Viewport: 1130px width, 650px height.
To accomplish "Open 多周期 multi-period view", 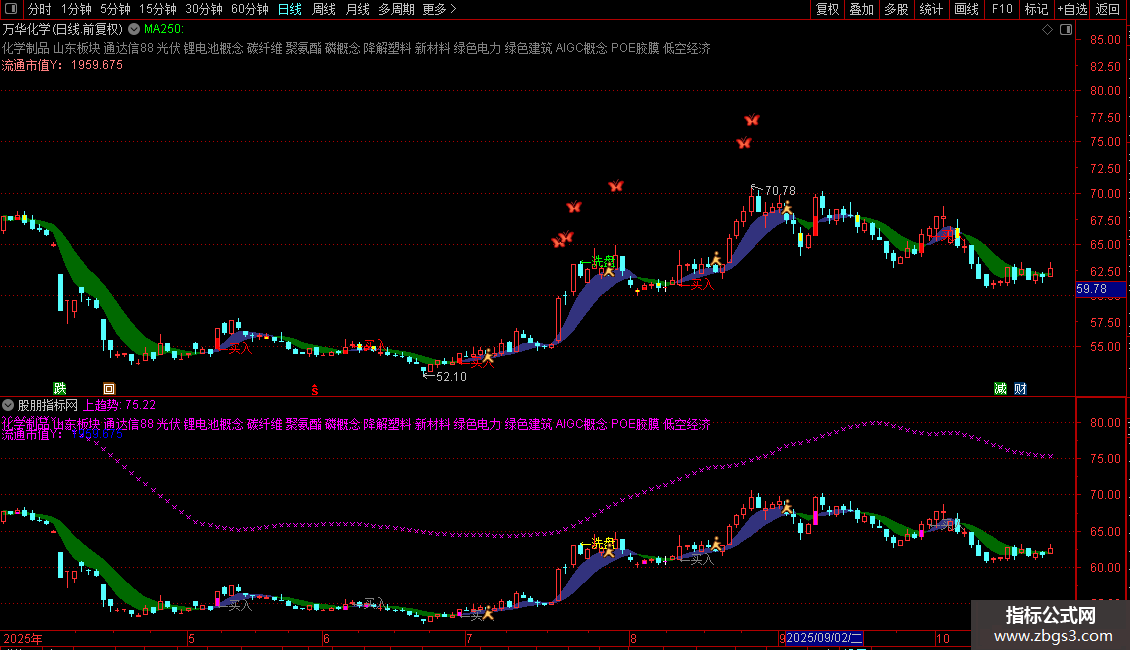I will [396, 9].
